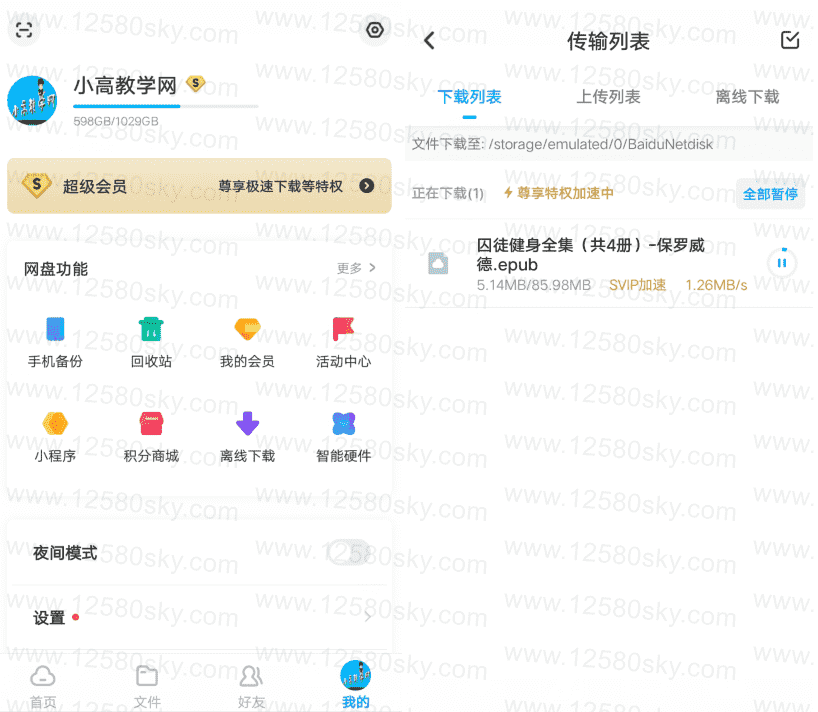Go back from 传输列表

click(429, 40)
